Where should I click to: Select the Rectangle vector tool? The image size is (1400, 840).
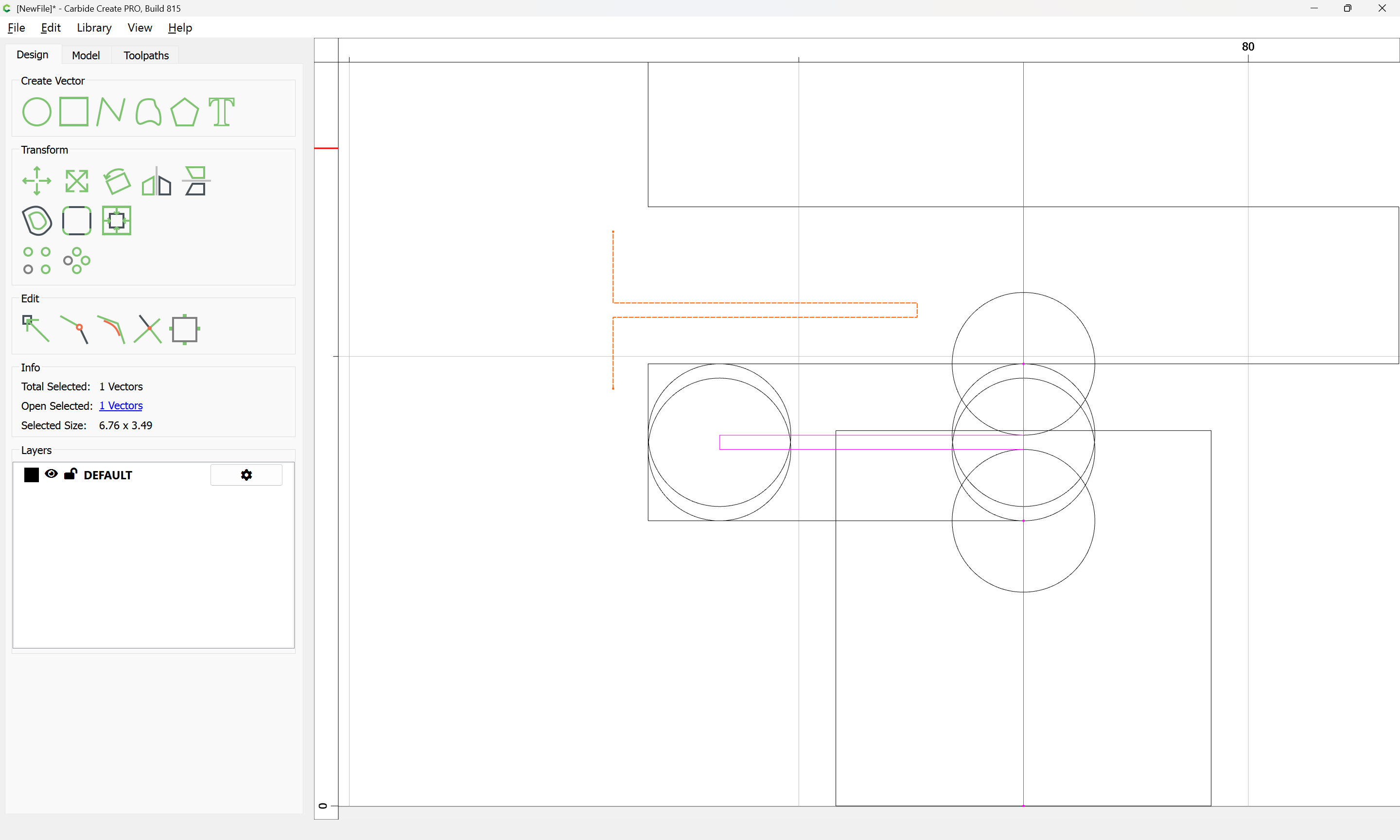pos(74,111)
